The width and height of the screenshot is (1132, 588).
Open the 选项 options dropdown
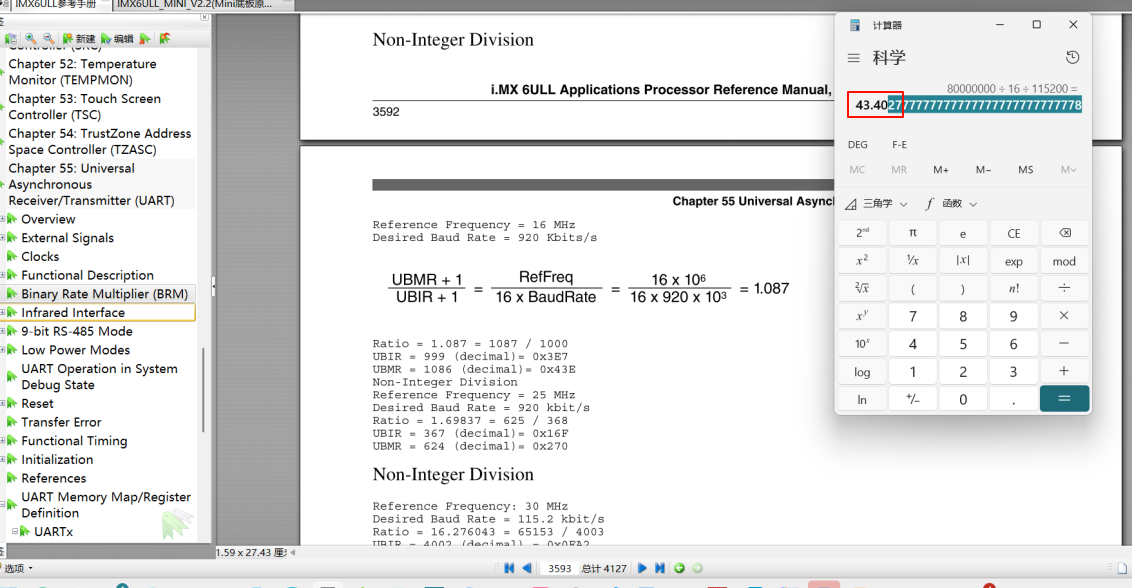[x=17, y=568]
